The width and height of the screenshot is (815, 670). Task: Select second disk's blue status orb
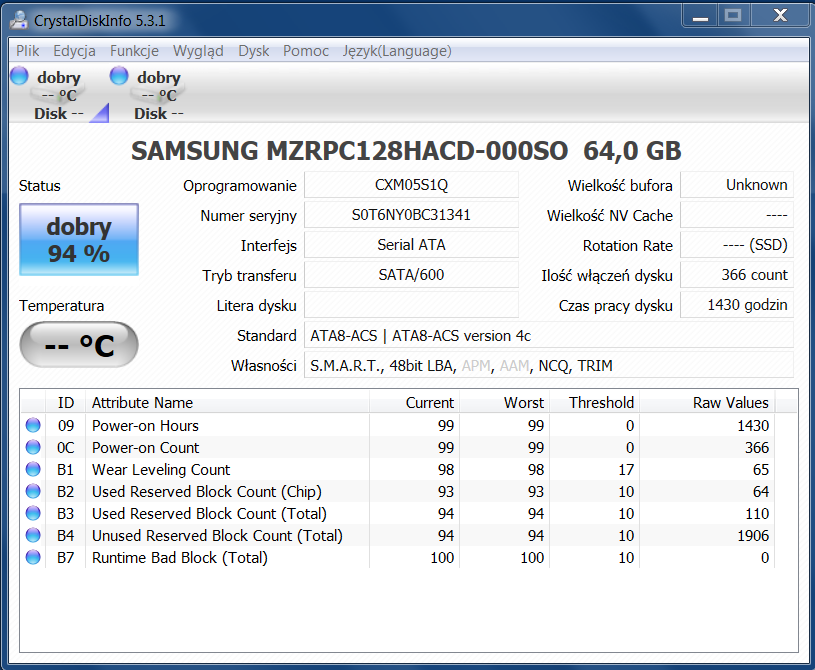[119, 75]
